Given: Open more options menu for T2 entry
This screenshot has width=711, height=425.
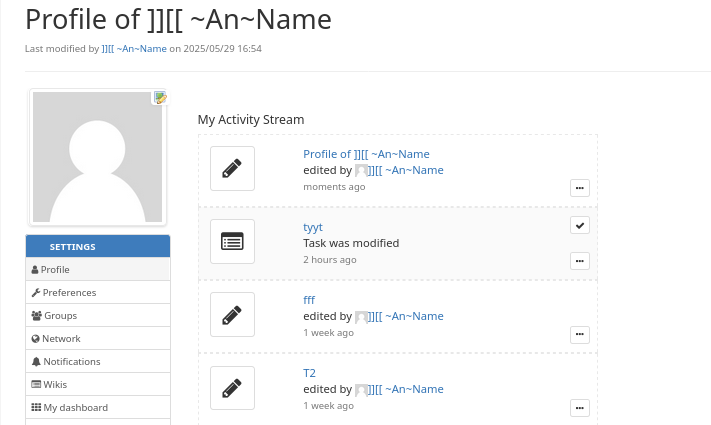Looking at the screenshot, I should coord(580,407).
